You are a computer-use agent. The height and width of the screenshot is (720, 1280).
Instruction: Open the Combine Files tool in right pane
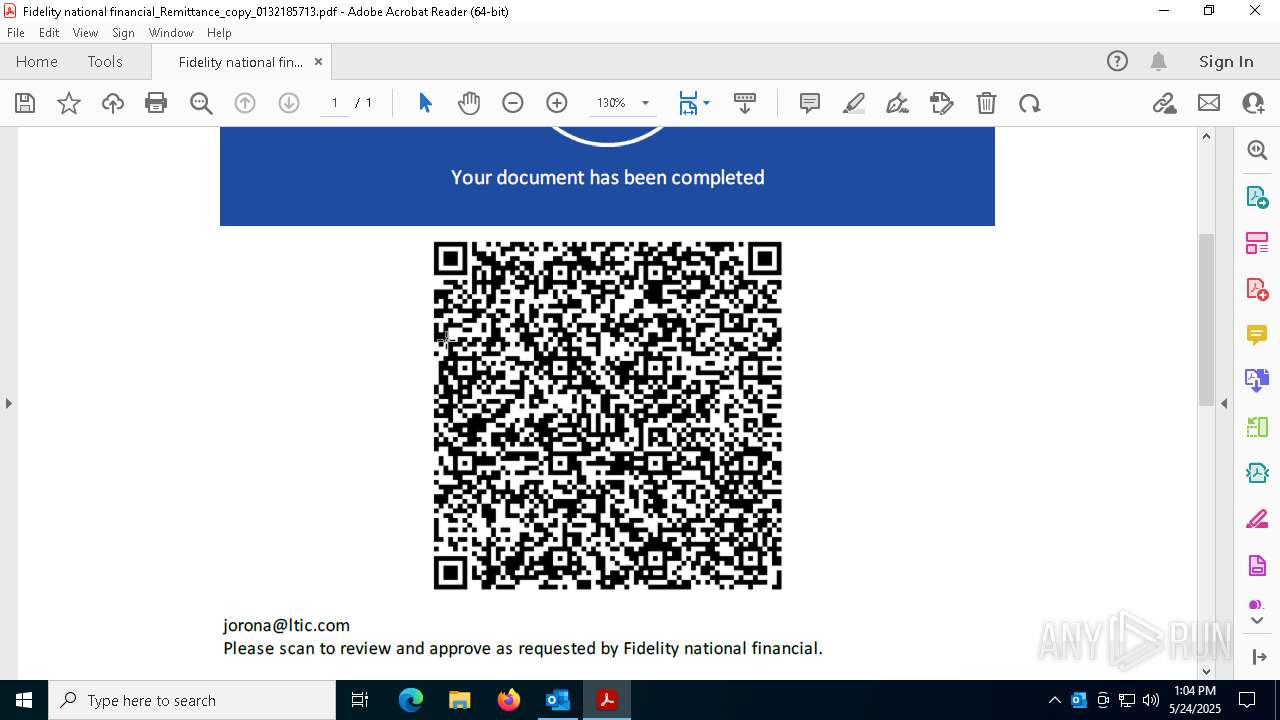pos(1257,381)
